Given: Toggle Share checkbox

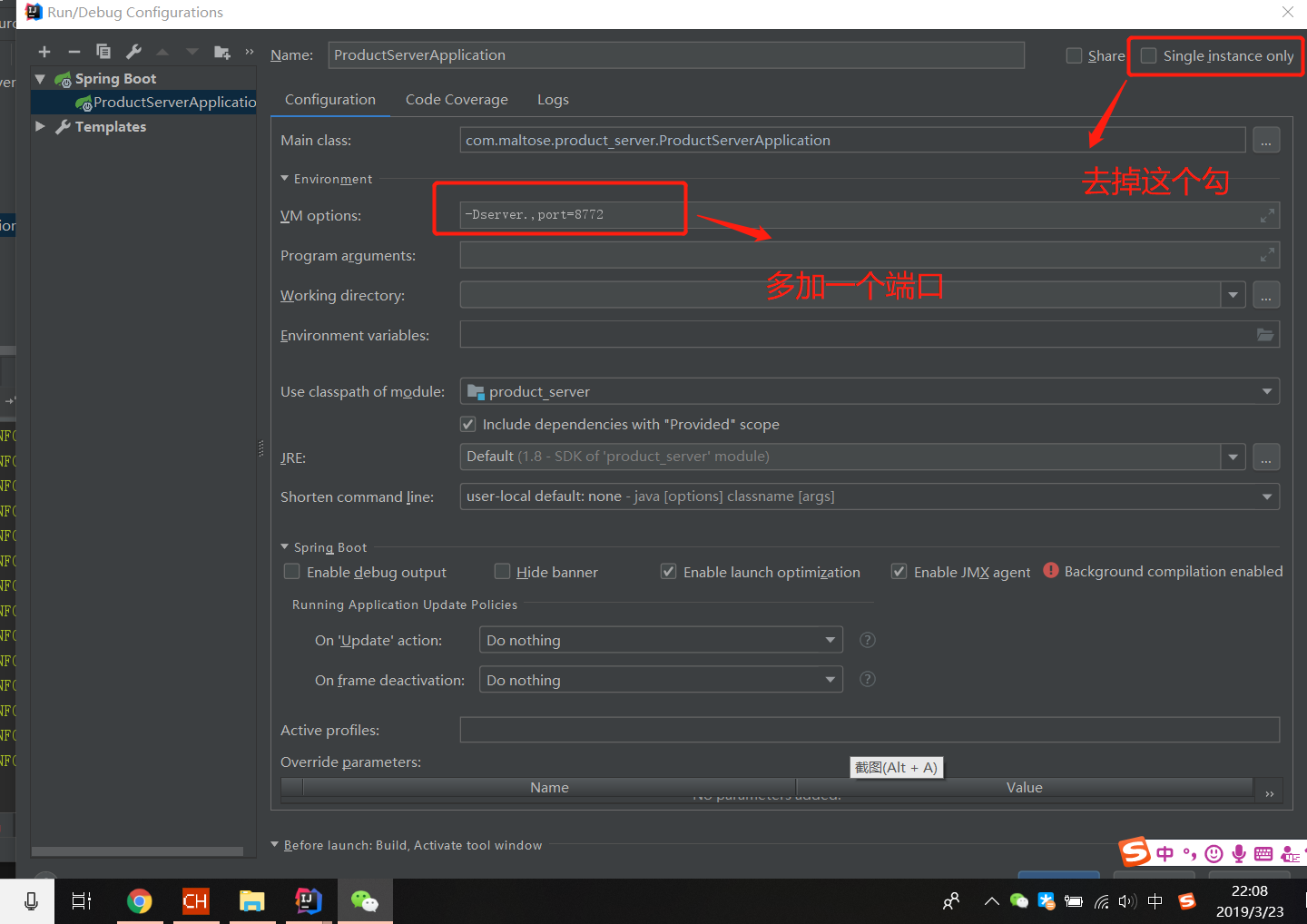Looking at the screenshot, I should 1074,55.
